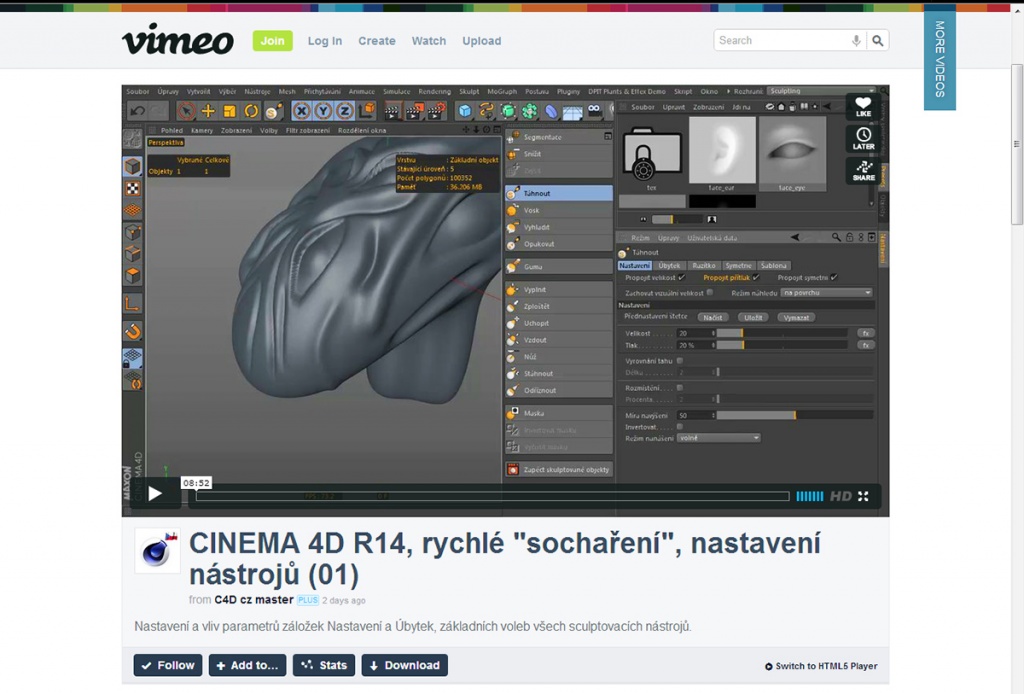Image resolution: width=1024 pixels, height=694 pixels.
Task: Click the coordinate system cube icon
Action: [x=366, y=110]
